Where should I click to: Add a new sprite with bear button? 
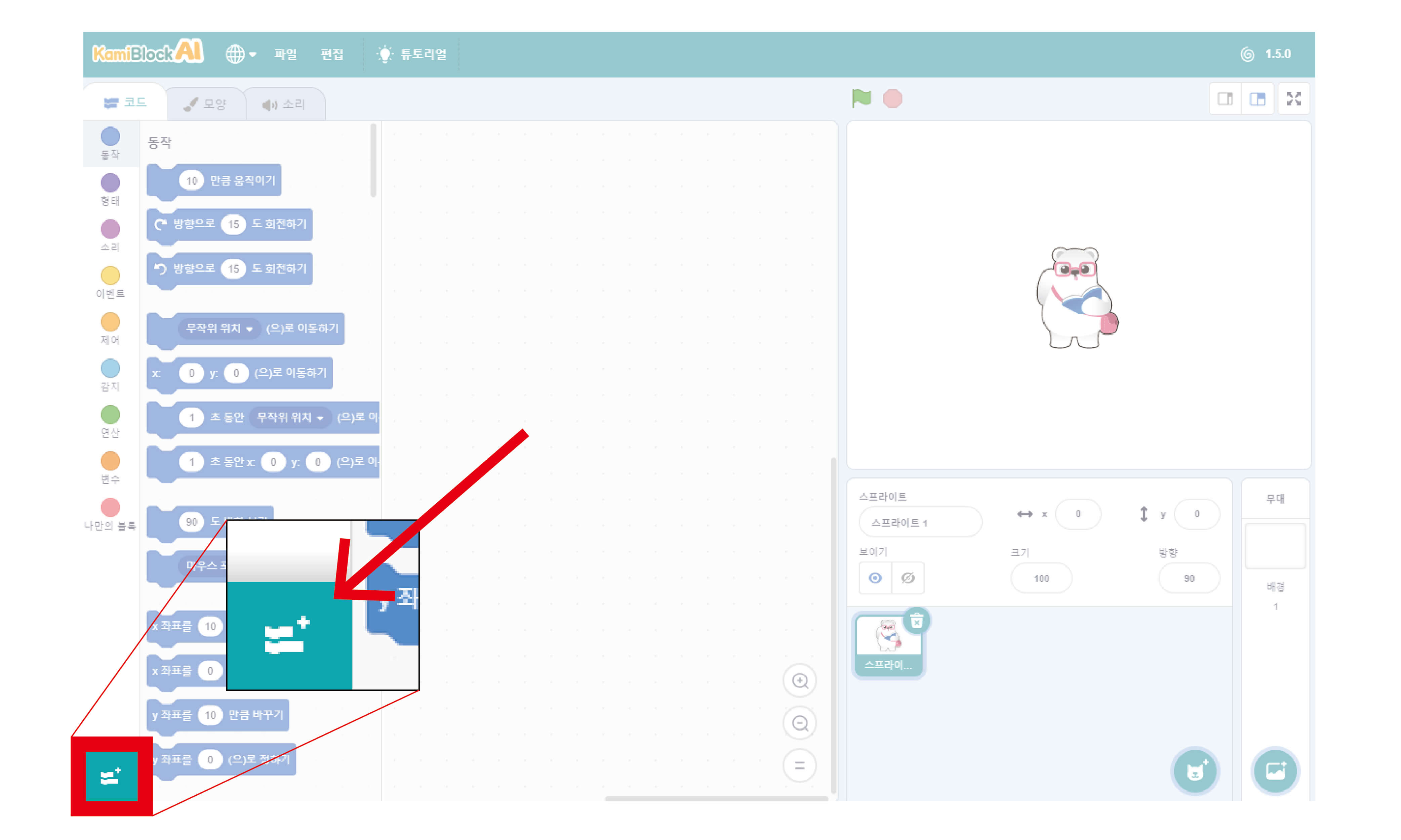(x=1195, y=771)
